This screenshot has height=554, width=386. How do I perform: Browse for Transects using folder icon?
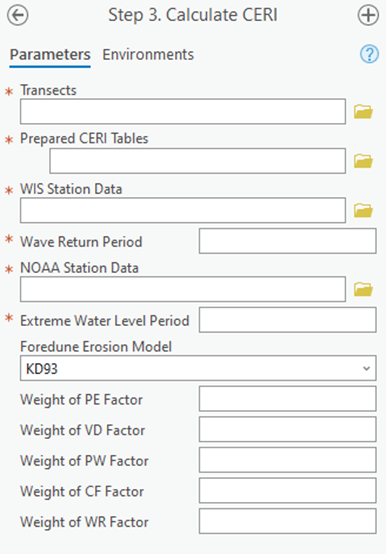(363, 112)
